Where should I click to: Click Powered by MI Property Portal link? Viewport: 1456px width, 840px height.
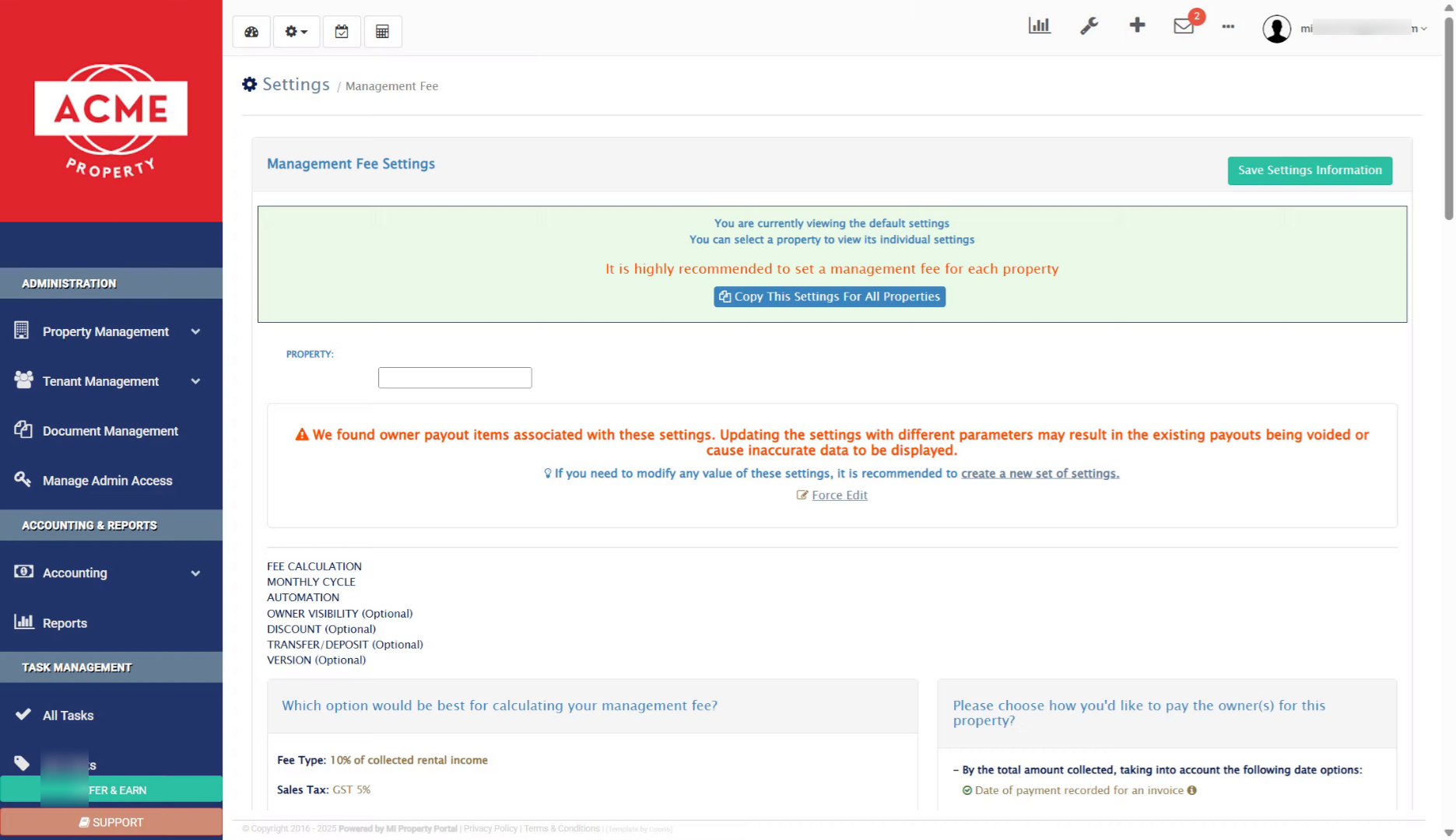click(398, 829)
